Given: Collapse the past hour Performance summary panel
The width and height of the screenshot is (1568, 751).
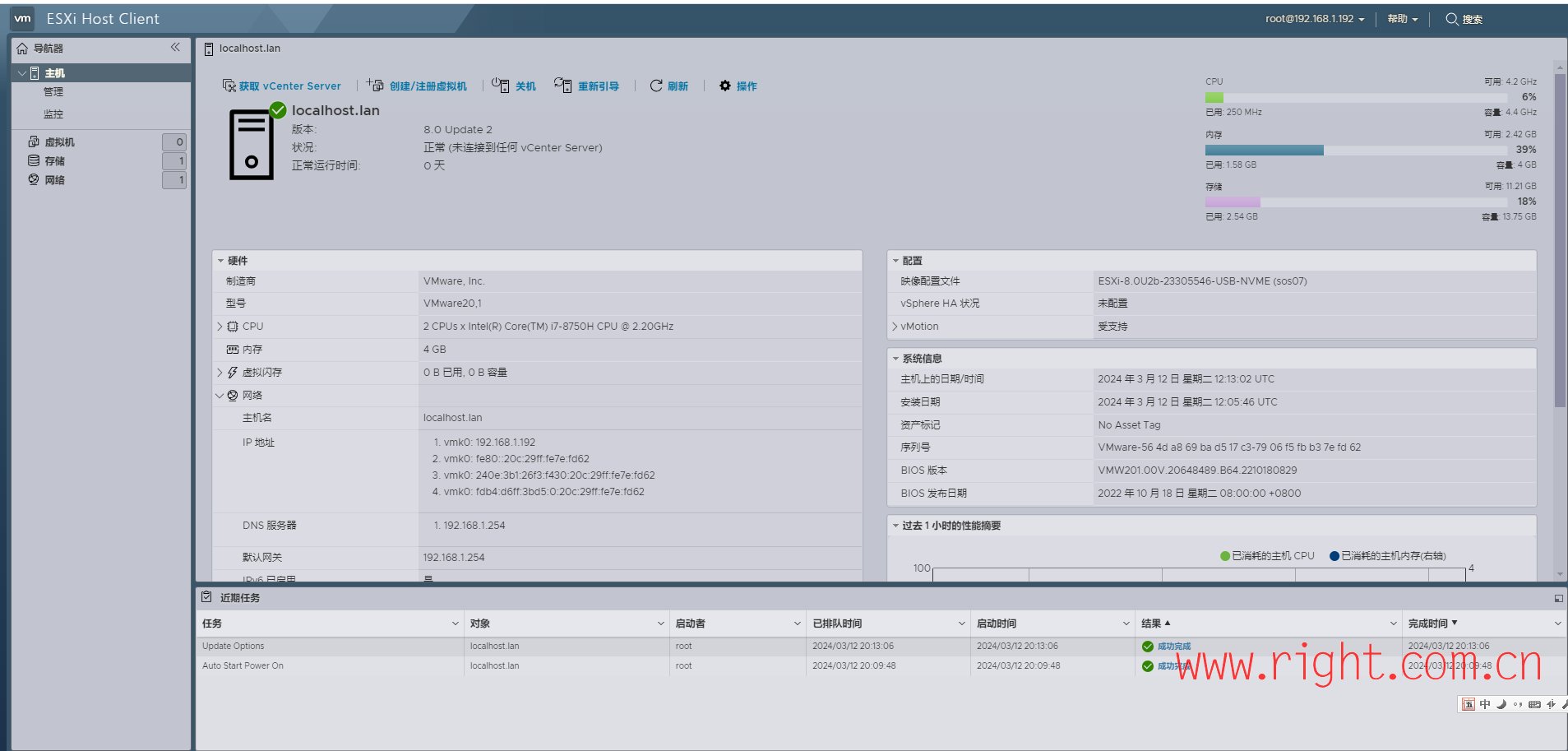Looking at the screenshot, I should (x=895, y=526).
